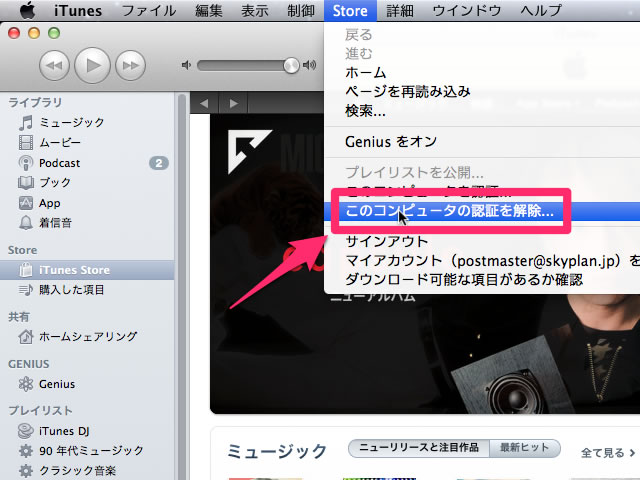Screen dimensions: 640x480
Task: Select ブック in the library sidebar
Action: pyautogui.click(x=87, y=182)
